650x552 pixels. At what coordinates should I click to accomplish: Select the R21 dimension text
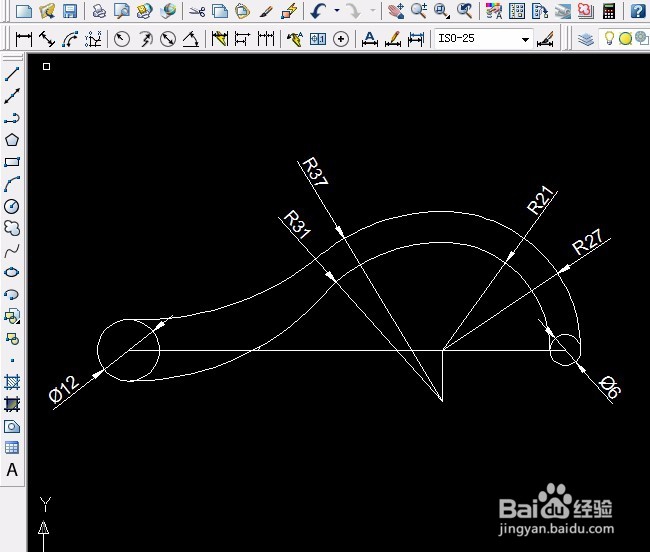(x=541, y=200)
